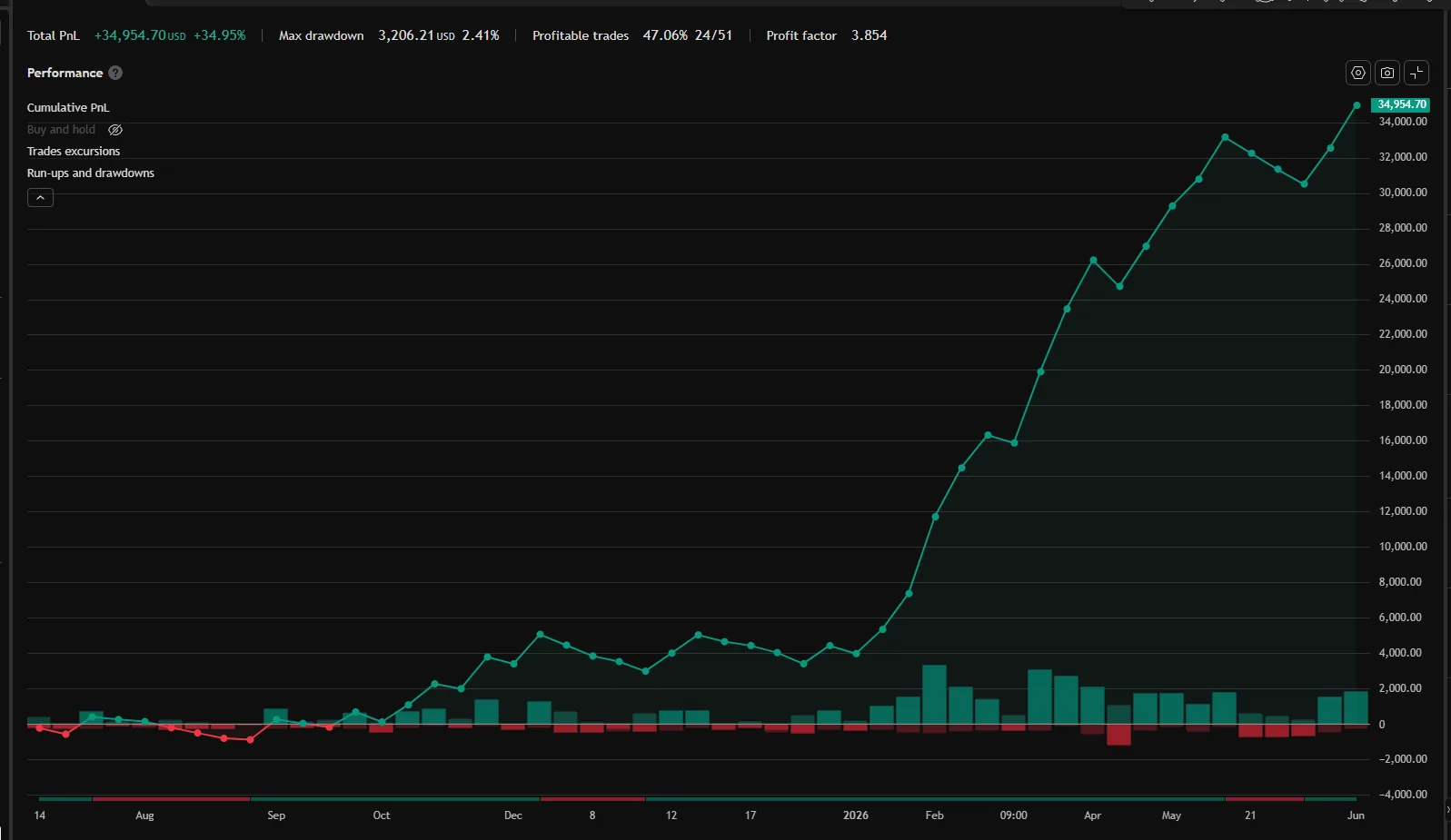The width and height of the screenshot is (1451, 840).
Task: Click the Profit factor label
Action: pyautogui.click(x=801, y=35)
